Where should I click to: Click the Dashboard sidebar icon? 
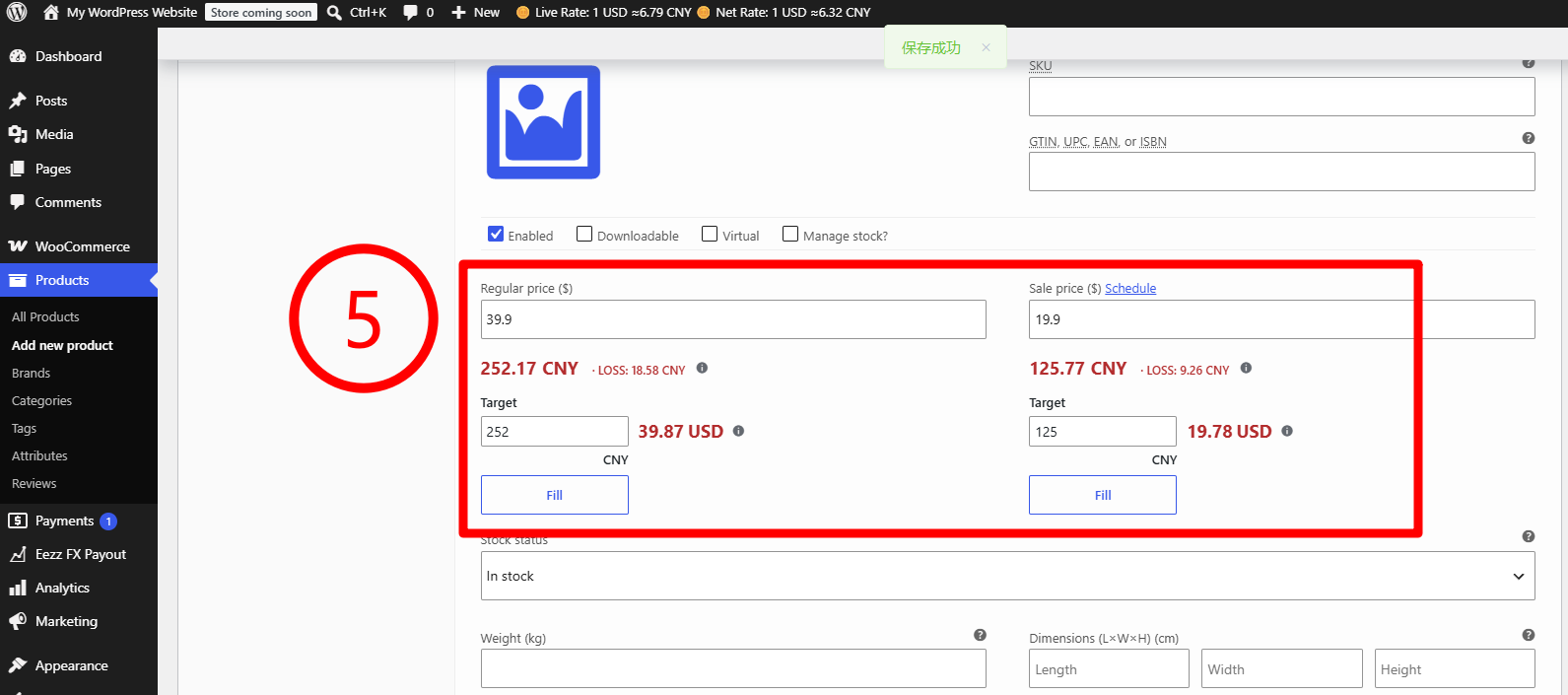click(x=18, y=56)
